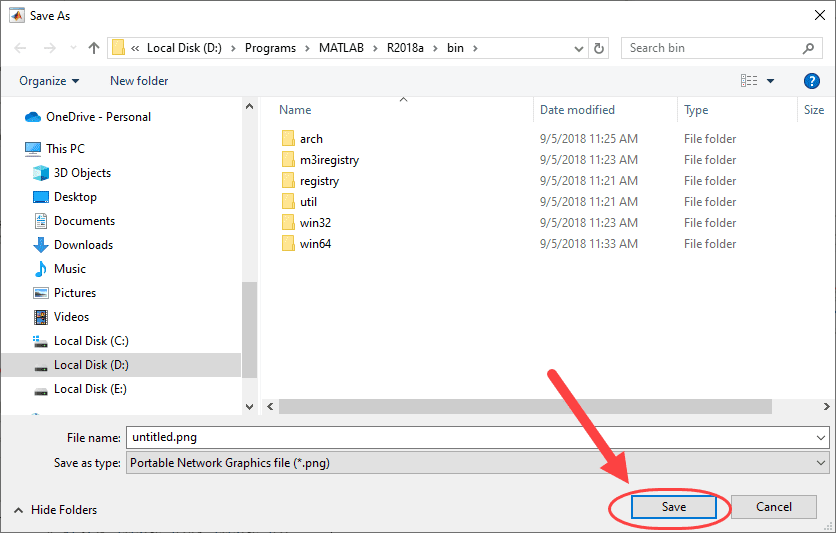Expand the chevron after bin breadcrumb

[475, 49]
